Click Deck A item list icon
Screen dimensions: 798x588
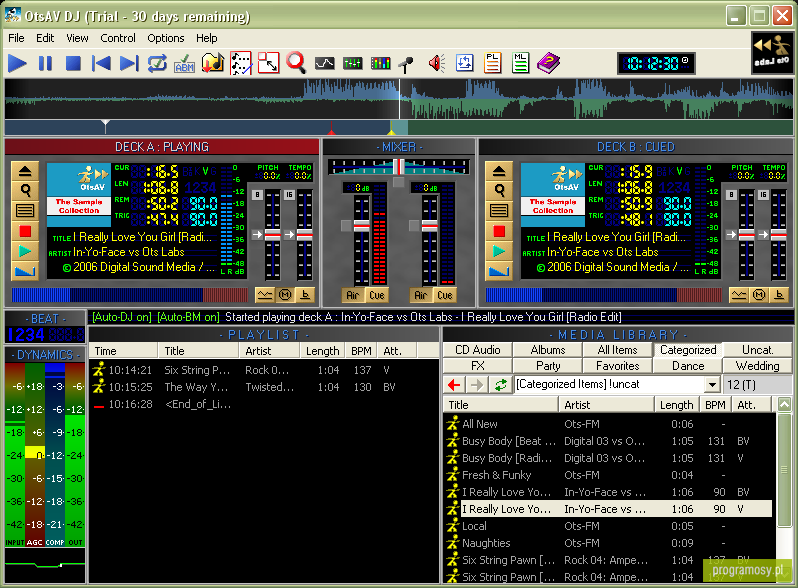(25, 210)
